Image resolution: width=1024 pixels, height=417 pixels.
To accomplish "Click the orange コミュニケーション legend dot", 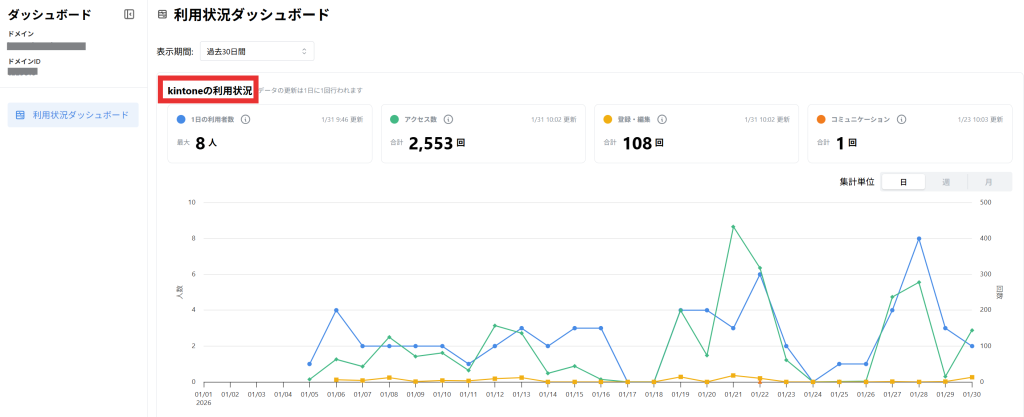I will [820, 119].
